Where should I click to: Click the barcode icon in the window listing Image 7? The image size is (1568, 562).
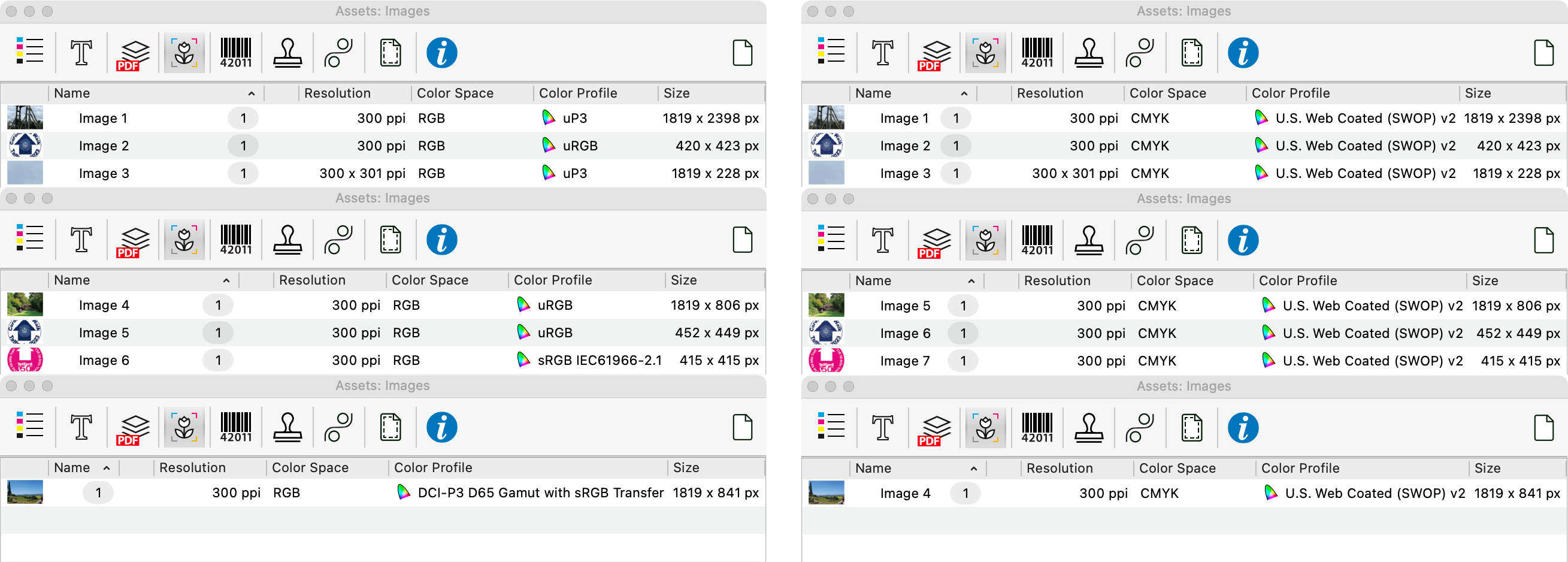point(1037,240)
